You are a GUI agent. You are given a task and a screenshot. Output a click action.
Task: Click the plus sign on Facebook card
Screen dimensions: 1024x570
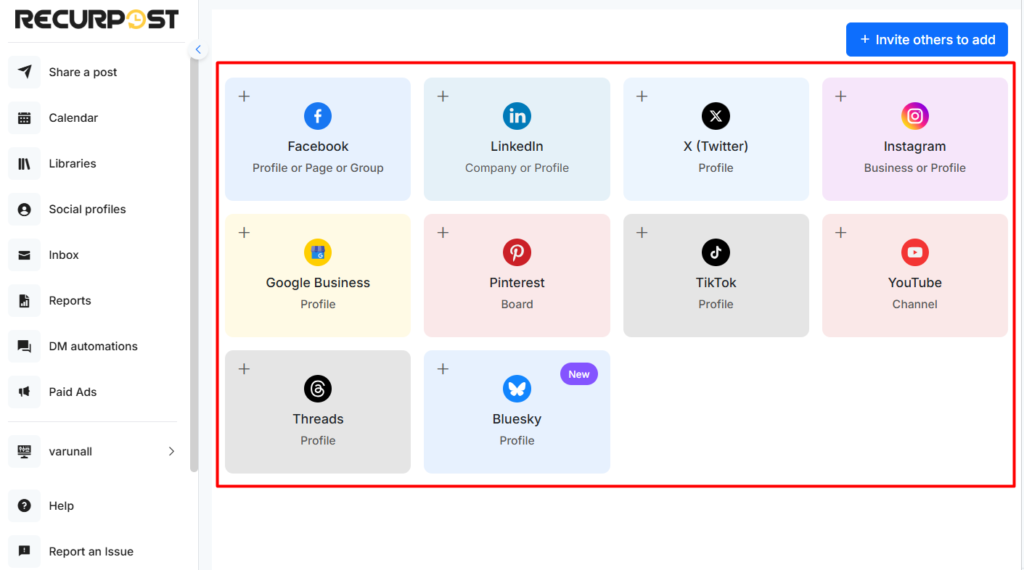pyautogui.click(x=244, y=97)
